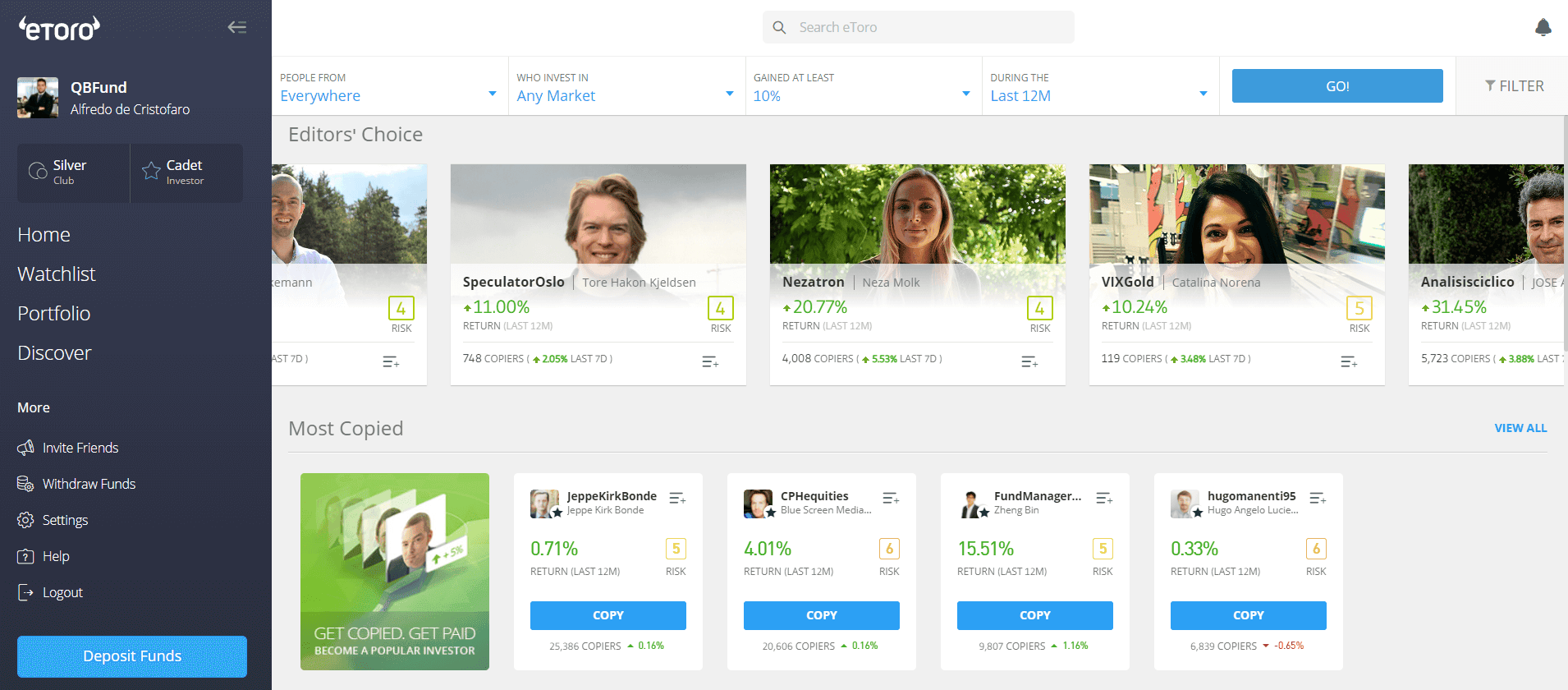This screenshot has width=1568, height=690.
Task: Open CPHequities' avatar
Action: click(x=758, y=504)
